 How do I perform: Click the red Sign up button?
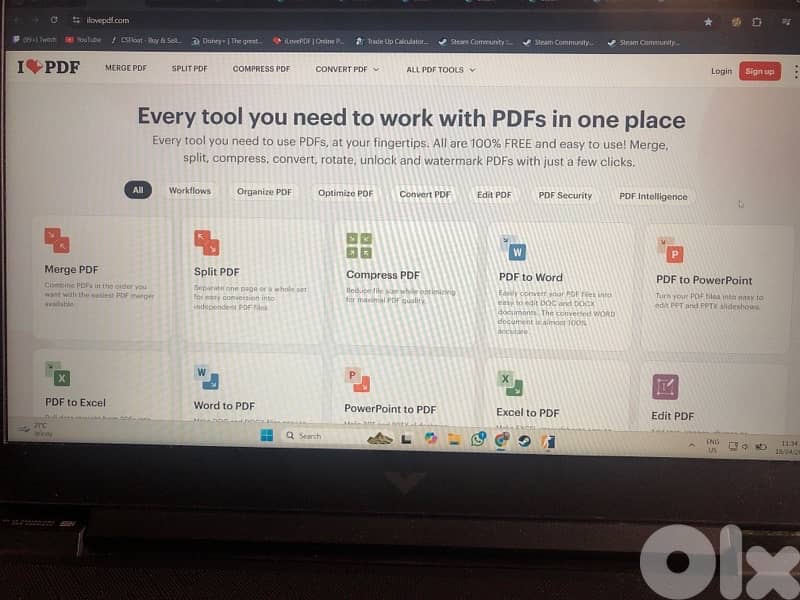(x=760, y=71)
